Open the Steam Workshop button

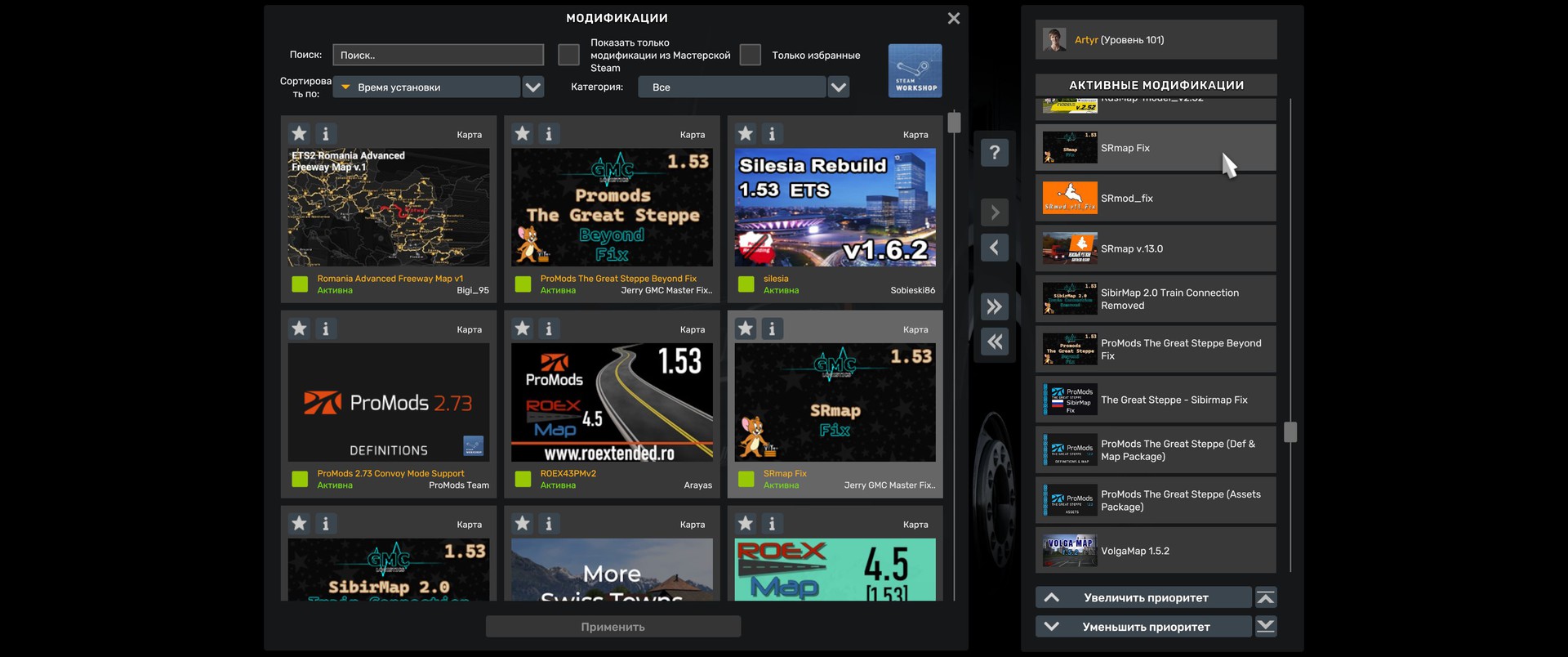[915, 71]
